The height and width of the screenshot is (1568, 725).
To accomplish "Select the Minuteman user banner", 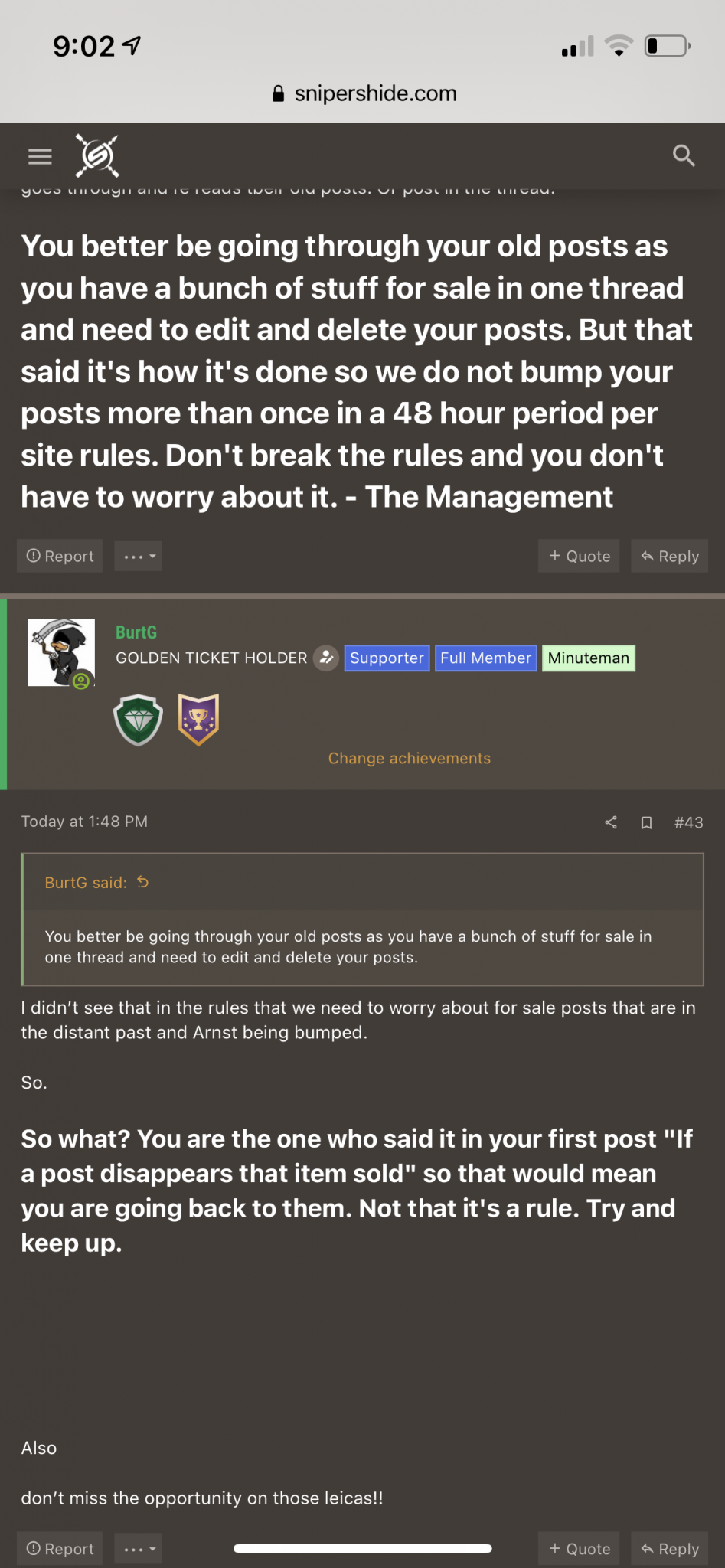I will pos(589,658).
